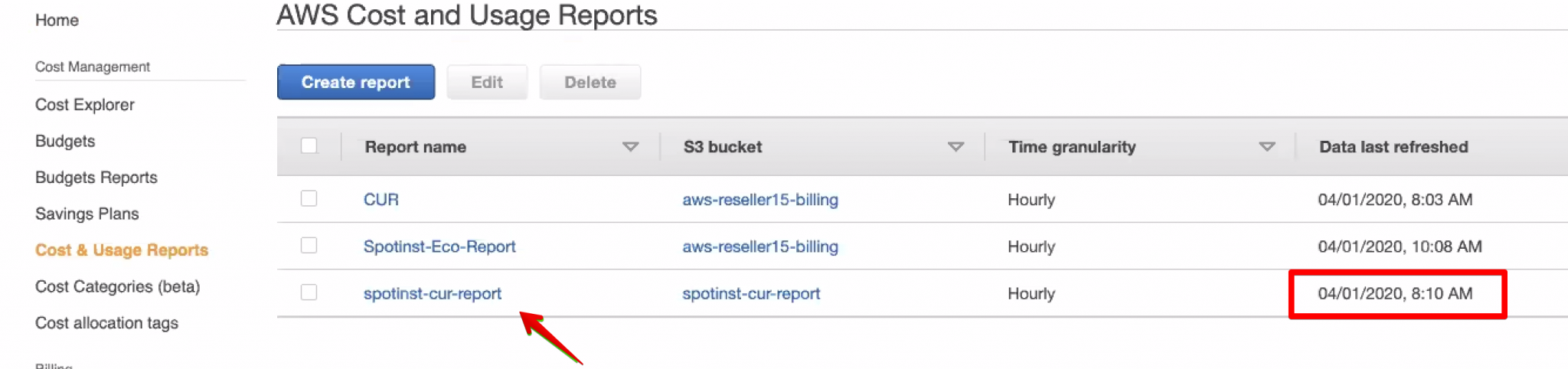The height and width of the screenshot is (369, 1568).
Task: Open Report name column sort arrow
Action: pyautogui.click(x=630, y=146)
